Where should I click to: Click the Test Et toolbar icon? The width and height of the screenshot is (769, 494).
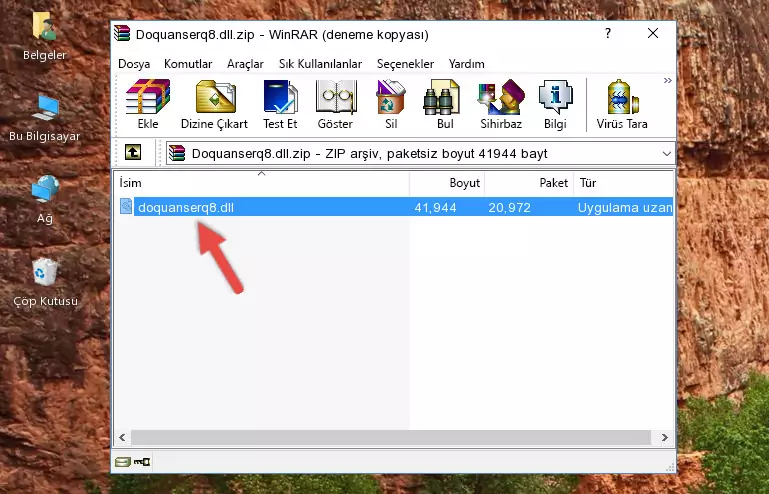[280, 97]
